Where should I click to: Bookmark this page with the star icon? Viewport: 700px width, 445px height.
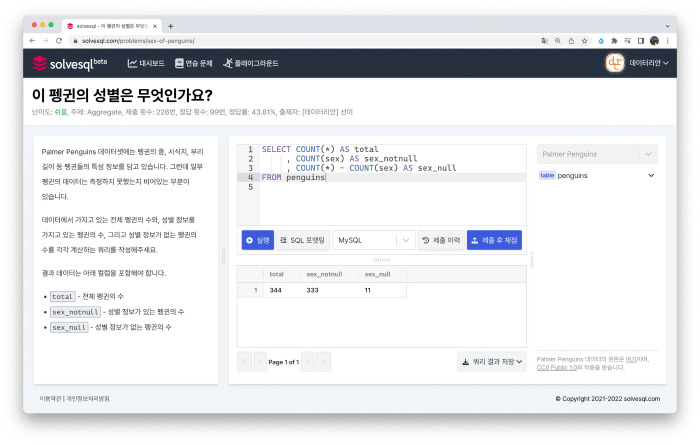pyautogui.click(x=584, y=41)
